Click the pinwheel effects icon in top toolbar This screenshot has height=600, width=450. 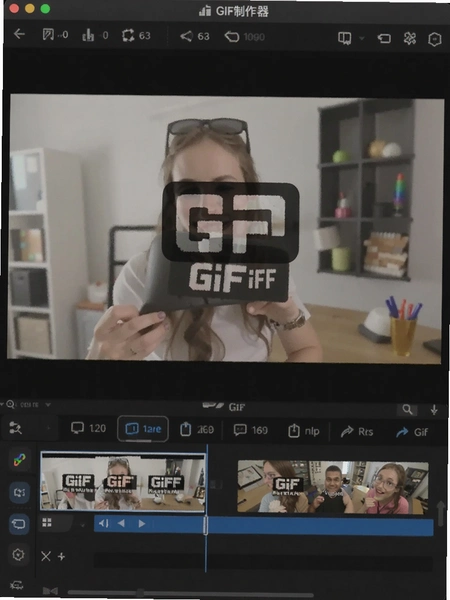pos(410,39)
